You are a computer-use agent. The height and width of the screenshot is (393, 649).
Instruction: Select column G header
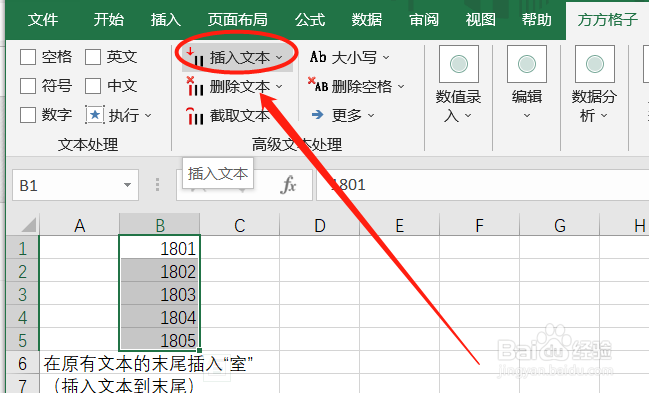pyautogui.click(x=560, y=225)
